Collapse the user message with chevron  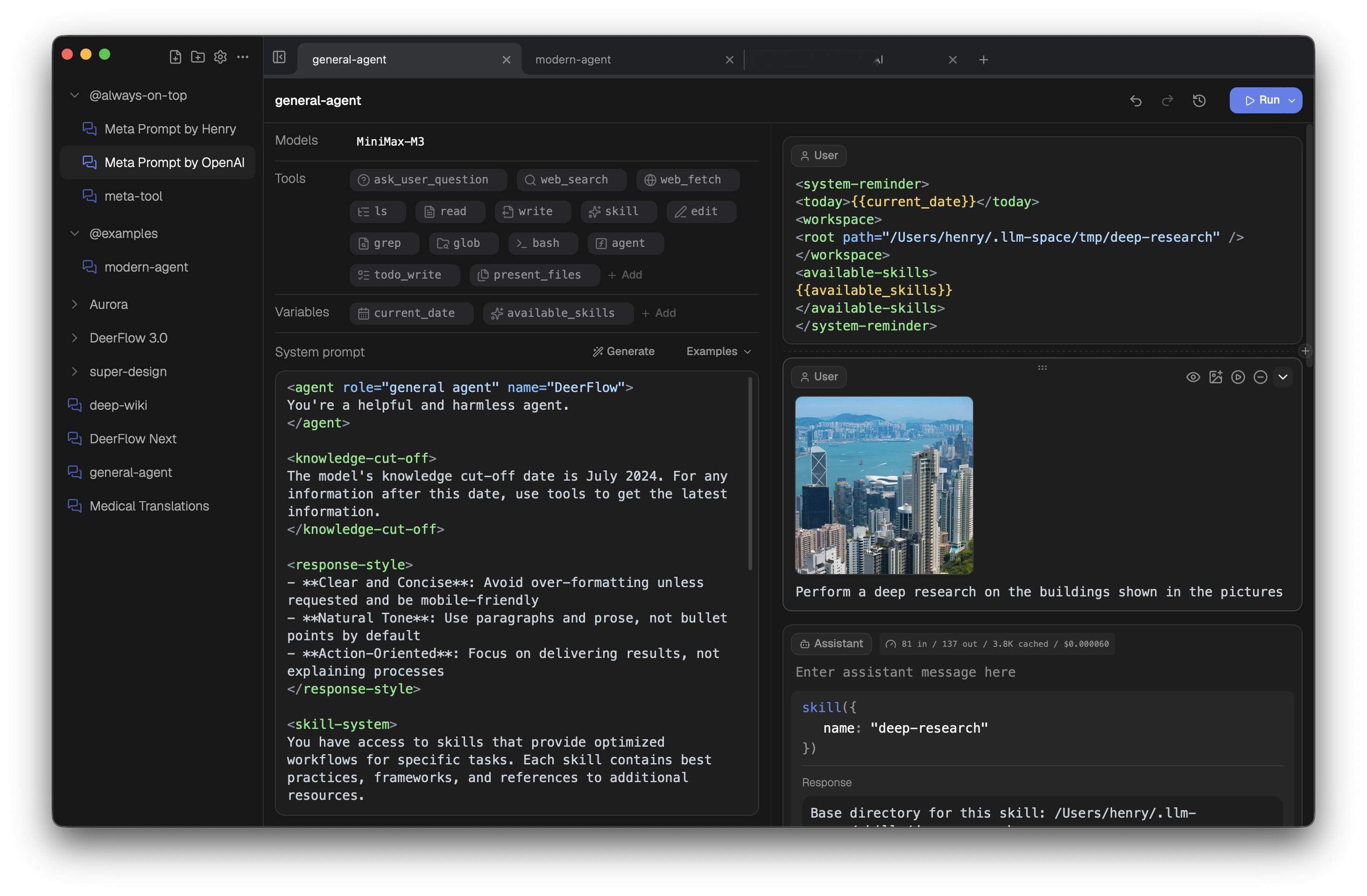click(1282, 377)
